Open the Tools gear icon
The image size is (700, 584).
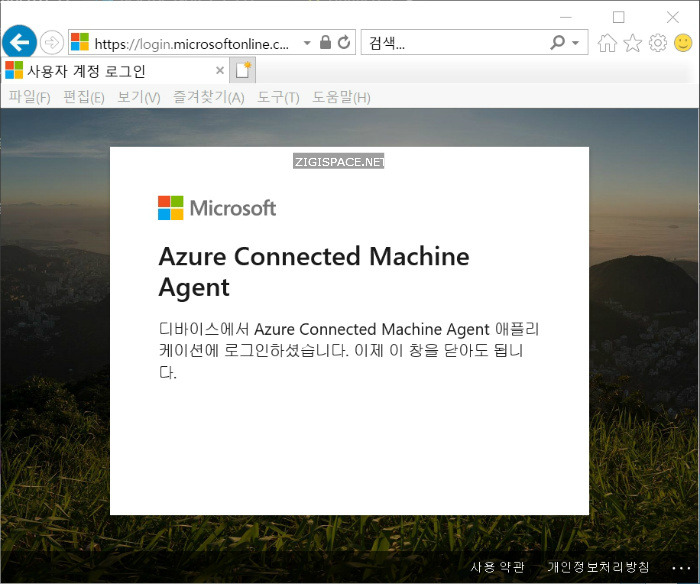click(658, 43)
